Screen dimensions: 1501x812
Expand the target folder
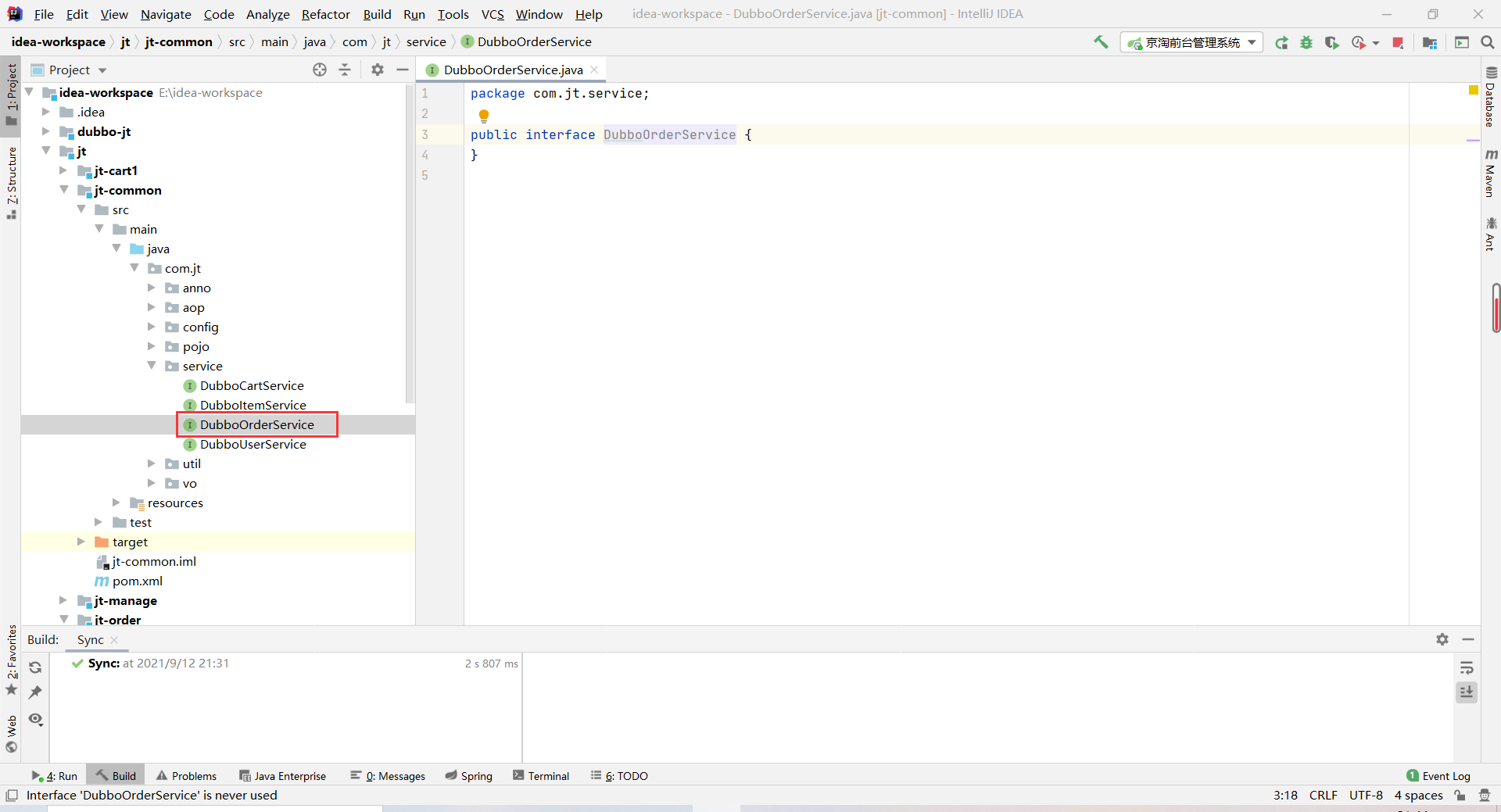(81, 542)
